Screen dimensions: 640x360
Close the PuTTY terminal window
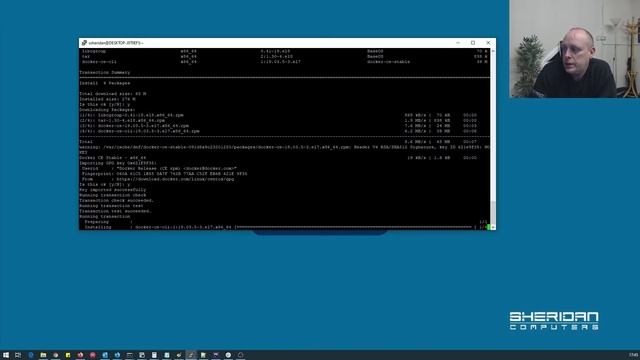coord(488,43)
